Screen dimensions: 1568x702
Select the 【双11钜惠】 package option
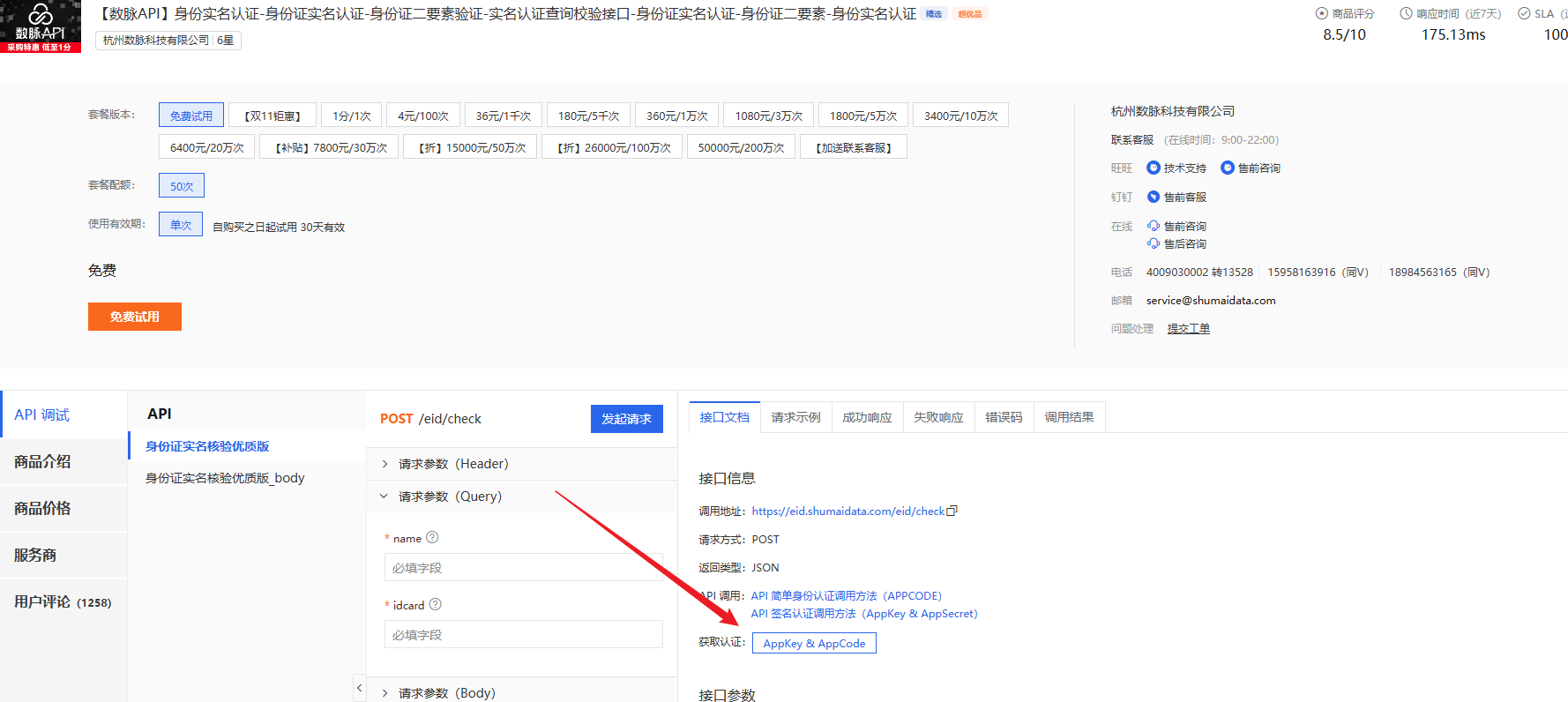coord(273,116)
